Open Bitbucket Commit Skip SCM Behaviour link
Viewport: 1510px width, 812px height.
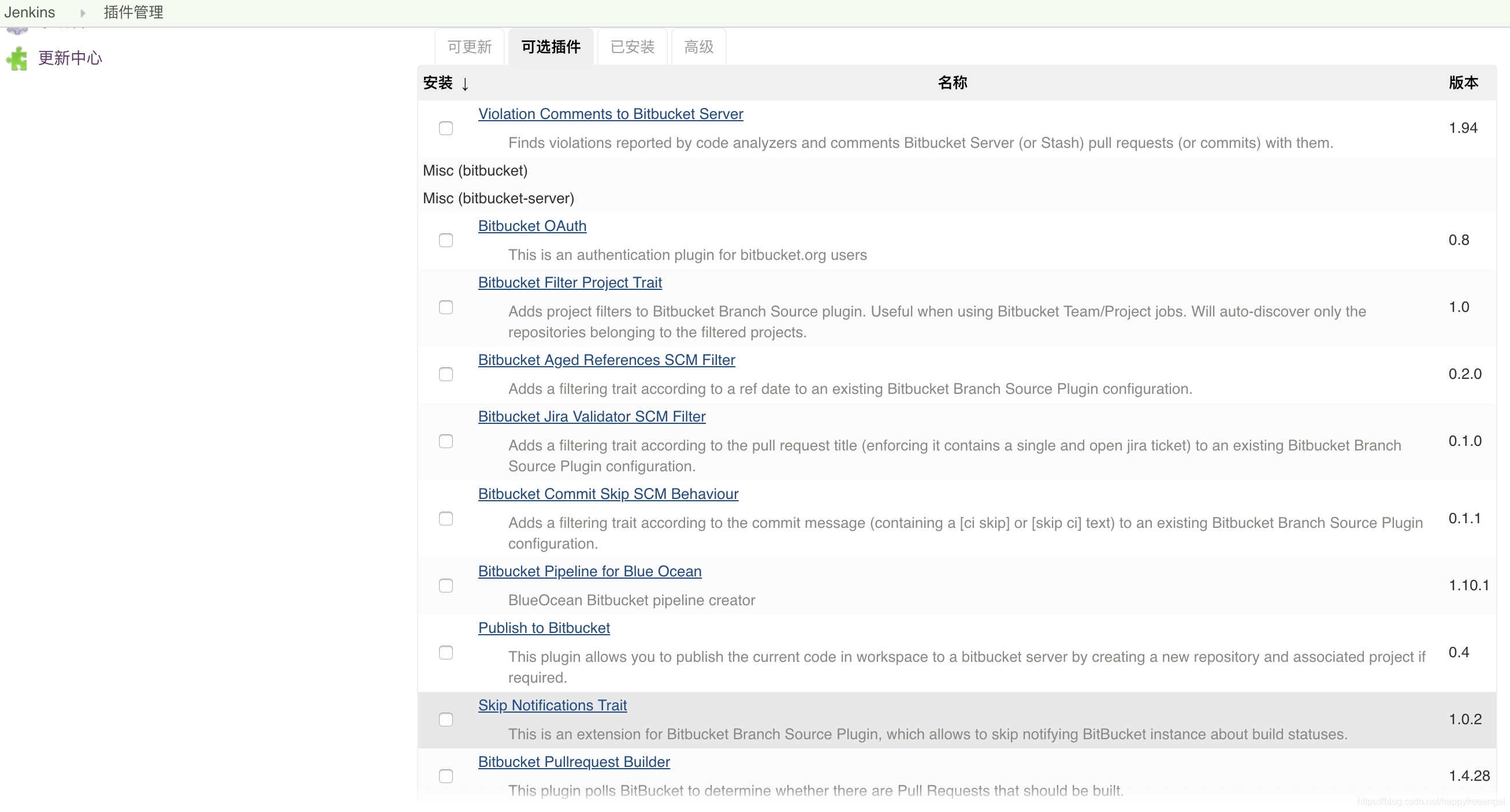[x=607, y=494]
